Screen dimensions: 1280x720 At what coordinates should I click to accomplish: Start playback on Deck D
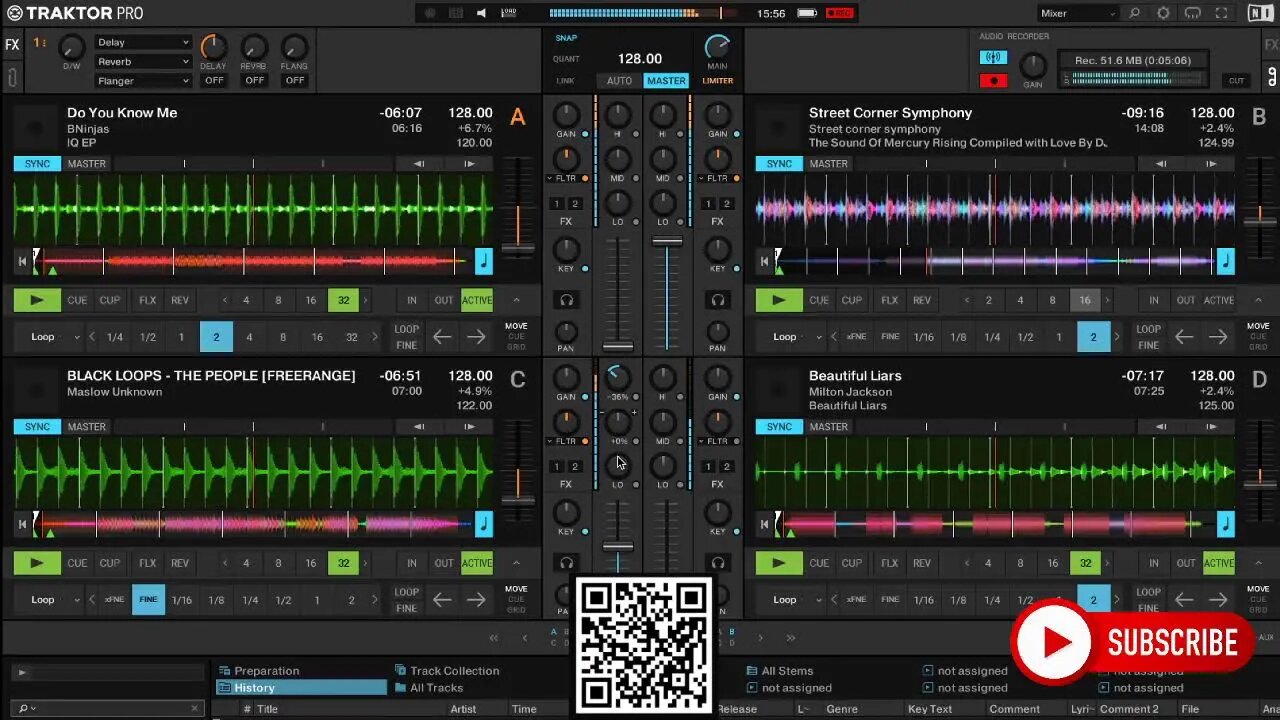779,563
